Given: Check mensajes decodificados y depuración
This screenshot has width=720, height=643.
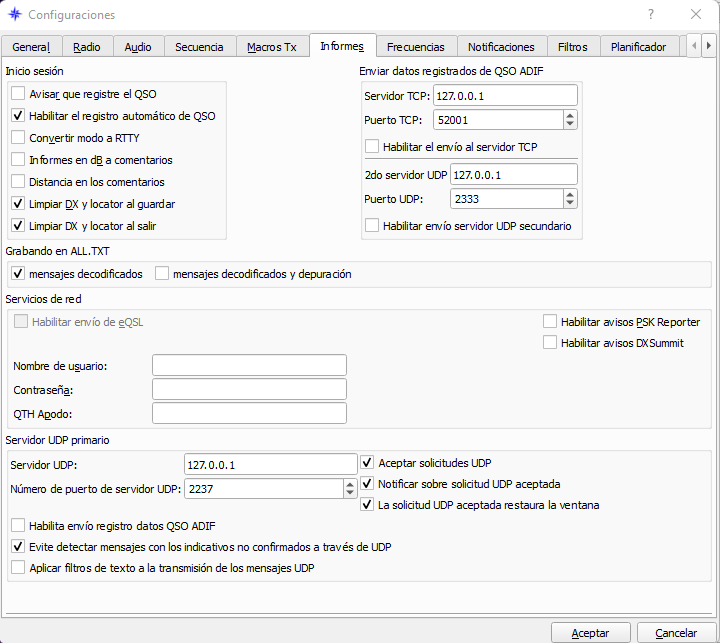Looking at the screenshot, I should click(162, 274).
